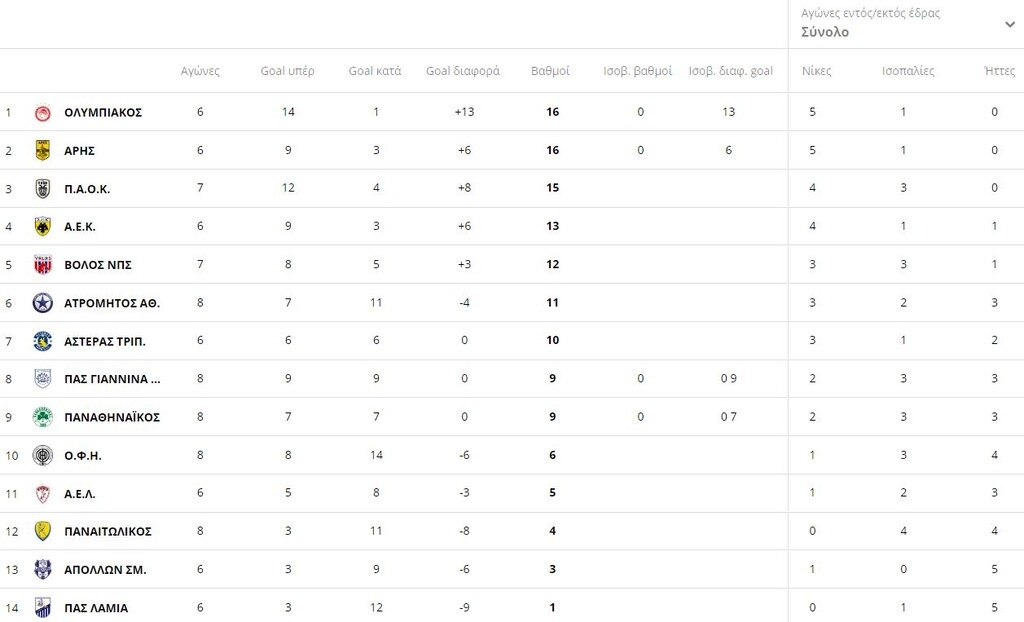The height and width of the screenshot is (622, 1024).
Task: Click the Νίκες column header
Action: click(816, 71)
